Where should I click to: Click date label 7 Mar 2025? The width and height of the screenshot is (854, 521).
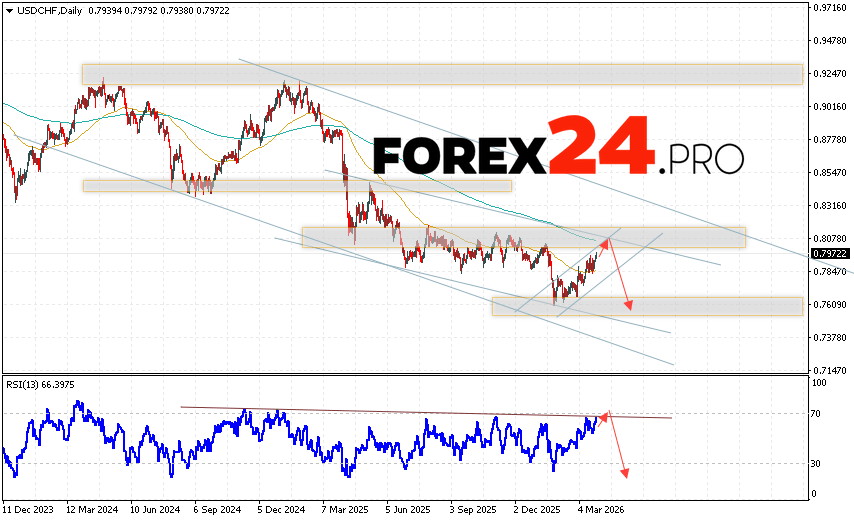click(x=345, y=510)
